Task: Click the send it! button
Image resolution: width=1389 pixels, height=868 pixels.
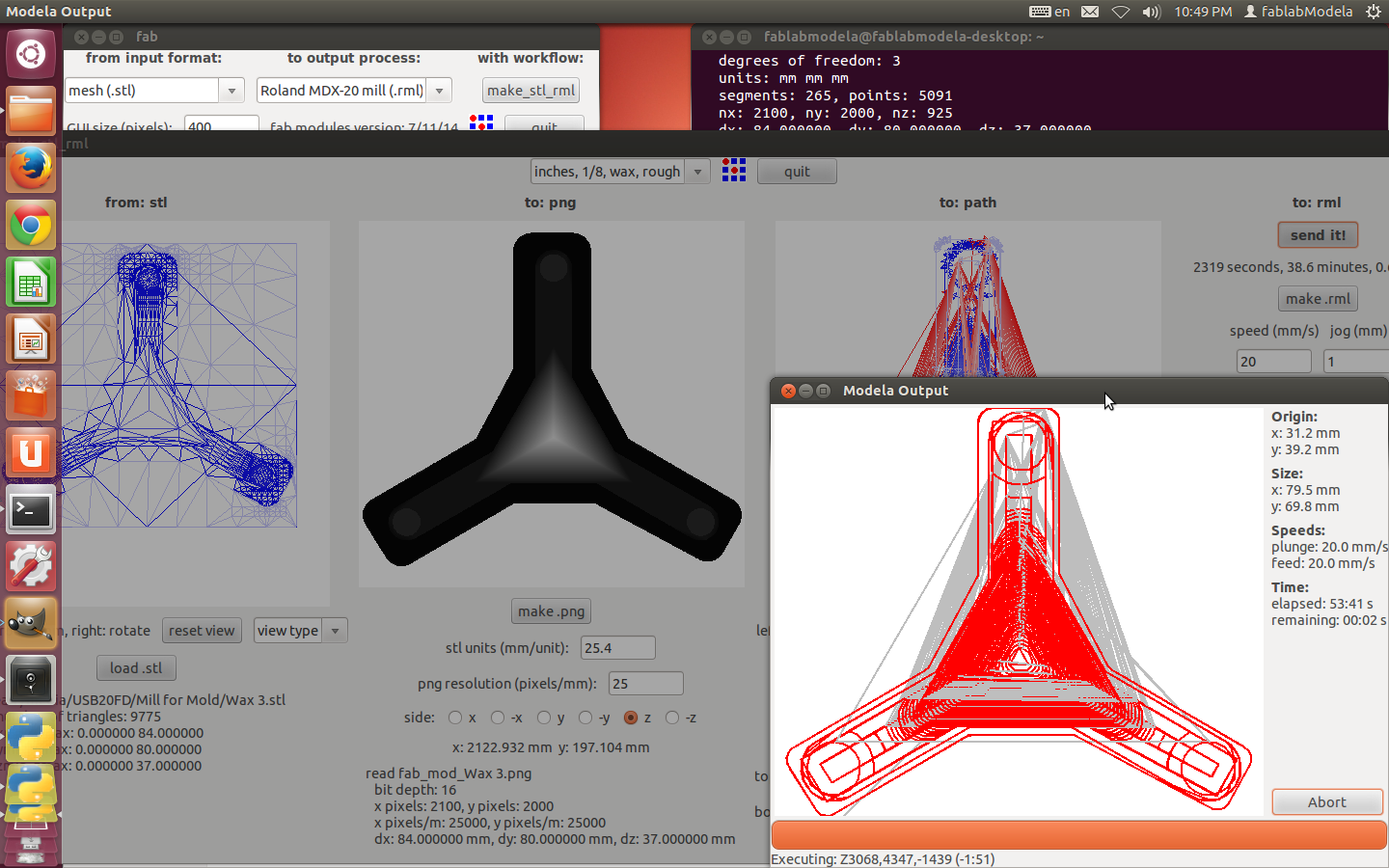Action: tap(1318, 235)
